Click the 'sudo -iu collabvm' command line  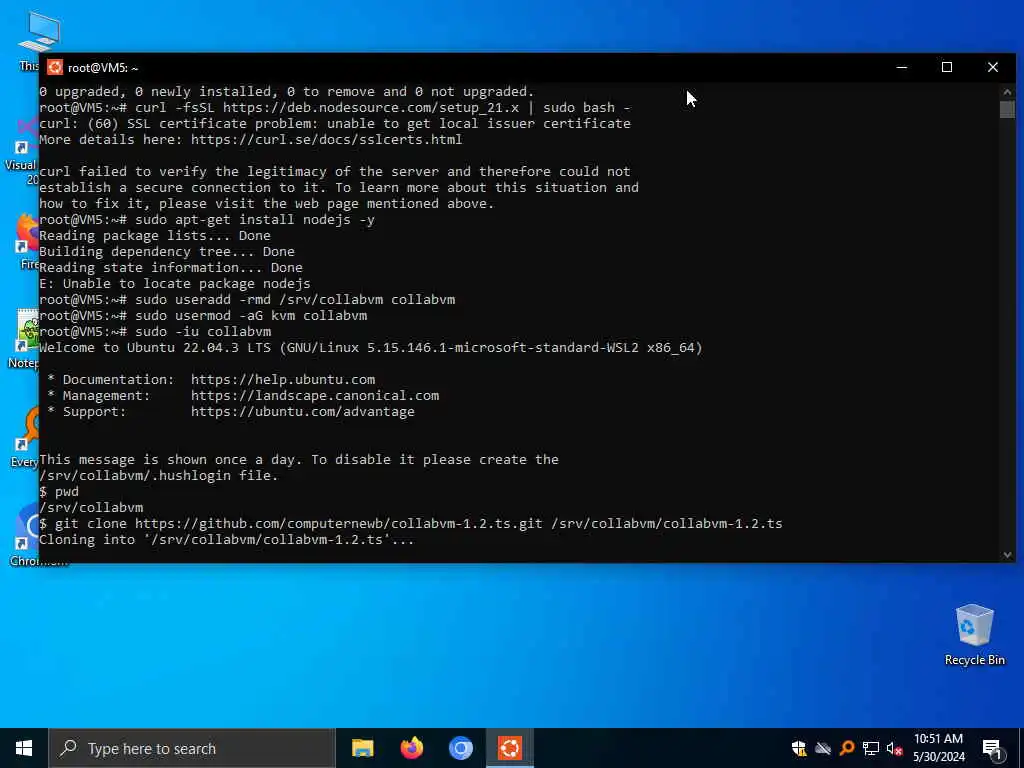click(x=155, y=332)
